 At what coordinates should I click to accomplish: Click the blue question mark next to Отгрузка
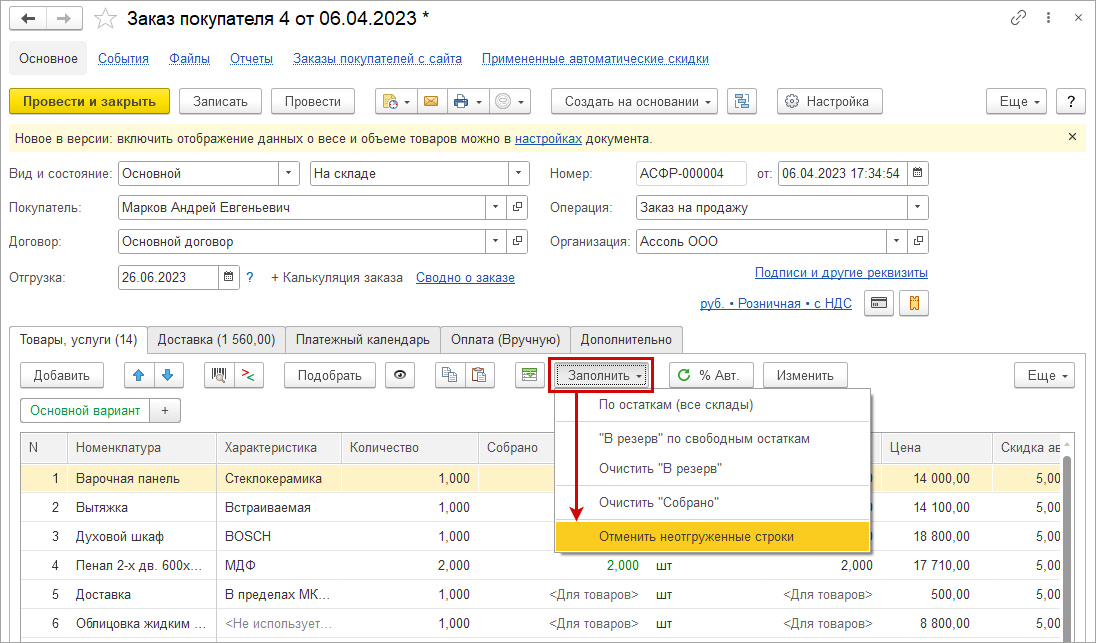[250, 277]
